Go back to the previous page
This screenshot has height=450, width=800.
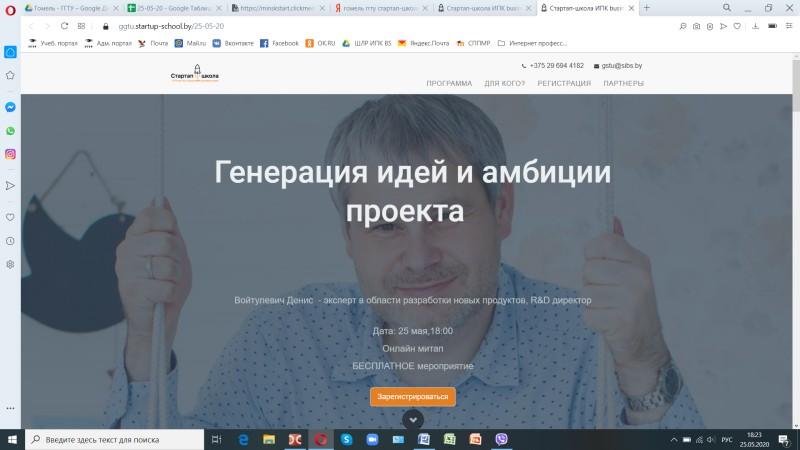(31, 26)
